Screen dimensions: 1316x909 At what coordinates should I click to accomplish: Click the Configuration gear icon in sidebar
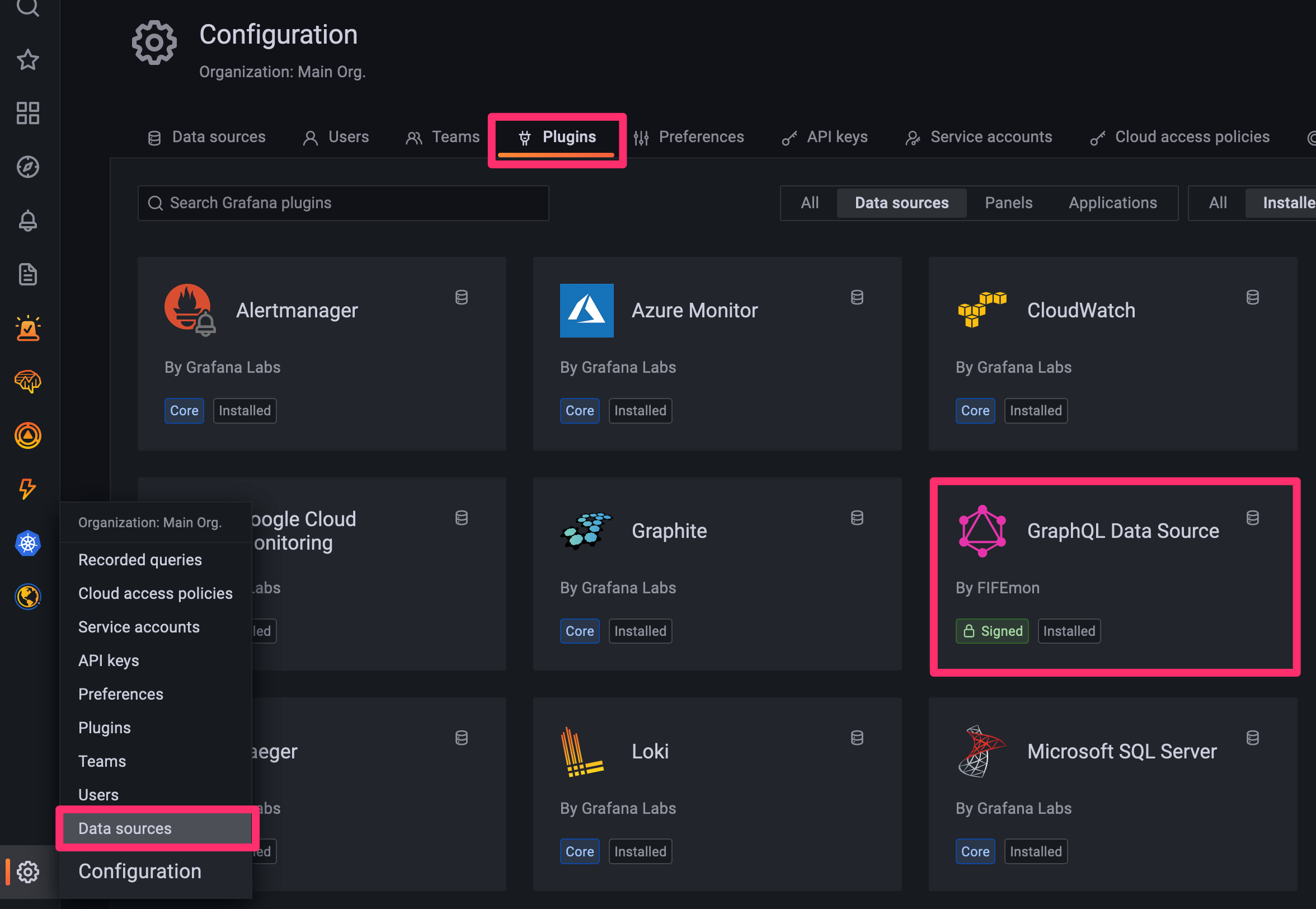click(27, 871)
